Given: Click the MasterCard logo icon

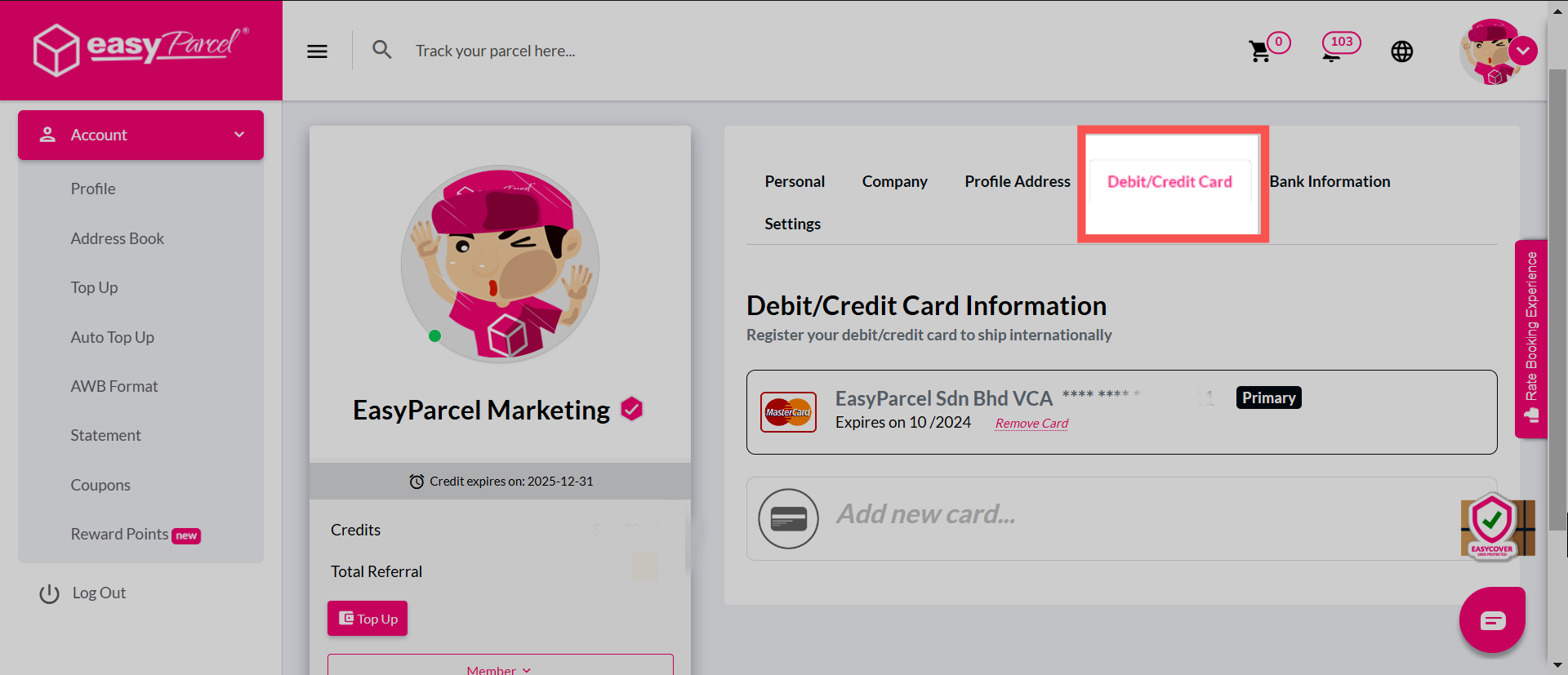Looking at the screenshot, I should 788,412.
